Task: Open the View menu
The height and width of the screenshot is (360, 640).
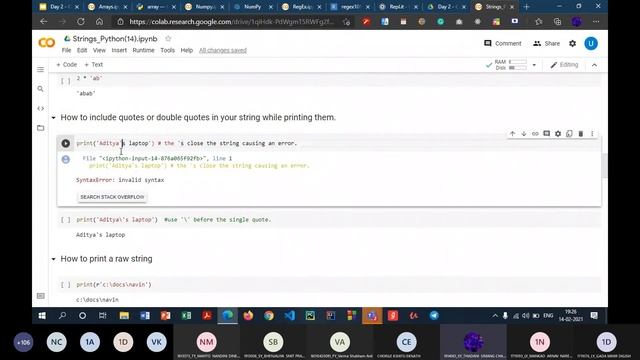Action: [99, 50]
